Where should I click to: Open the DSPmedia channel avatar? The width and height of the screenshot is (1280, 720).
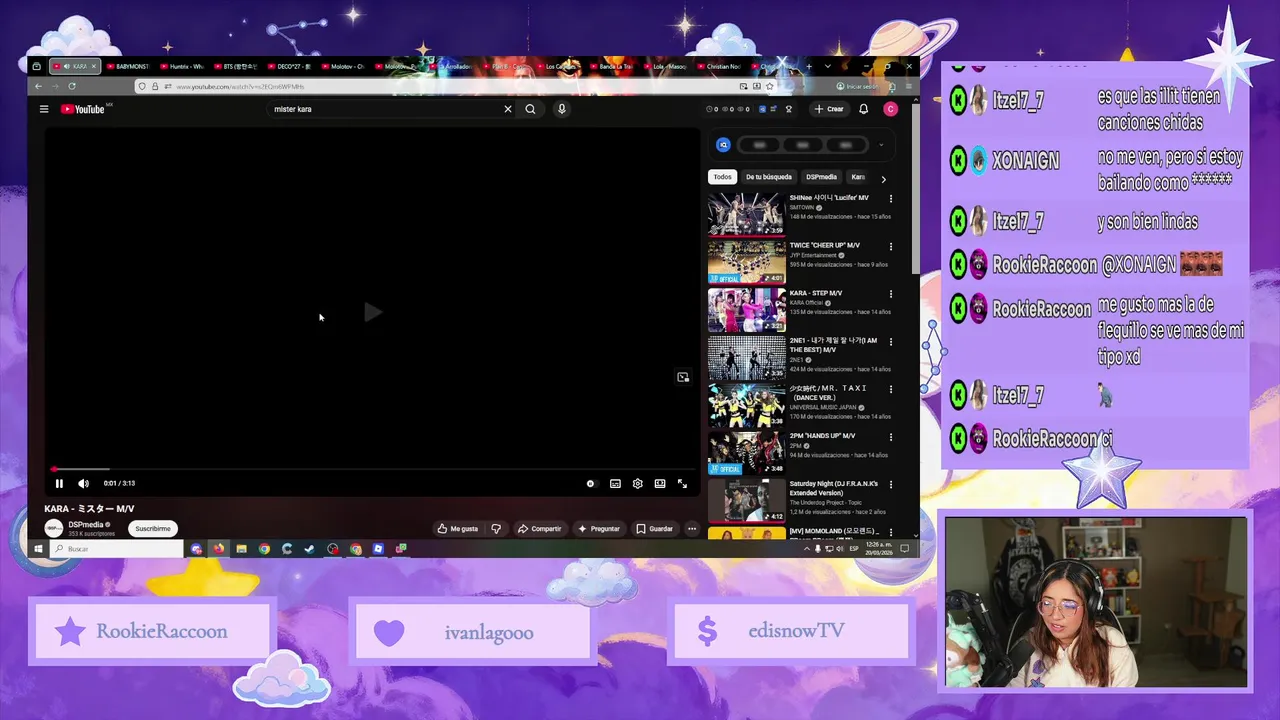[54, 528]
